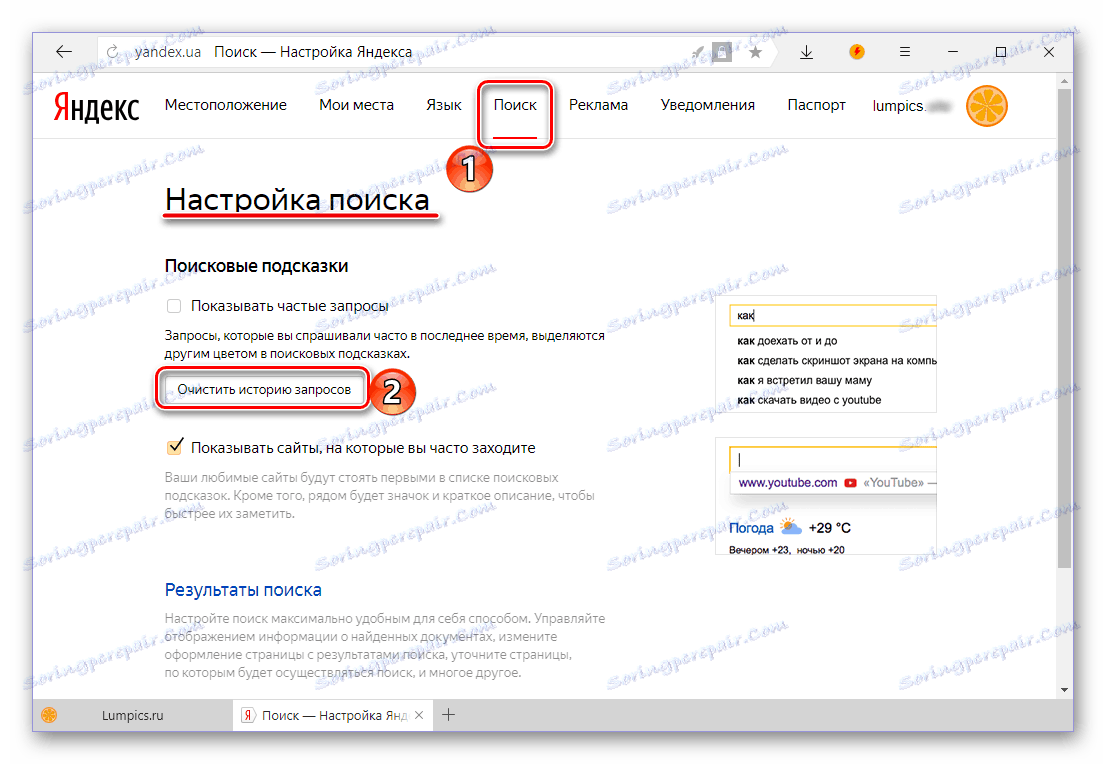This screenshot has width=1106, height=764.
Task: Open the Результаты поиска link
Action: (243, 590)
